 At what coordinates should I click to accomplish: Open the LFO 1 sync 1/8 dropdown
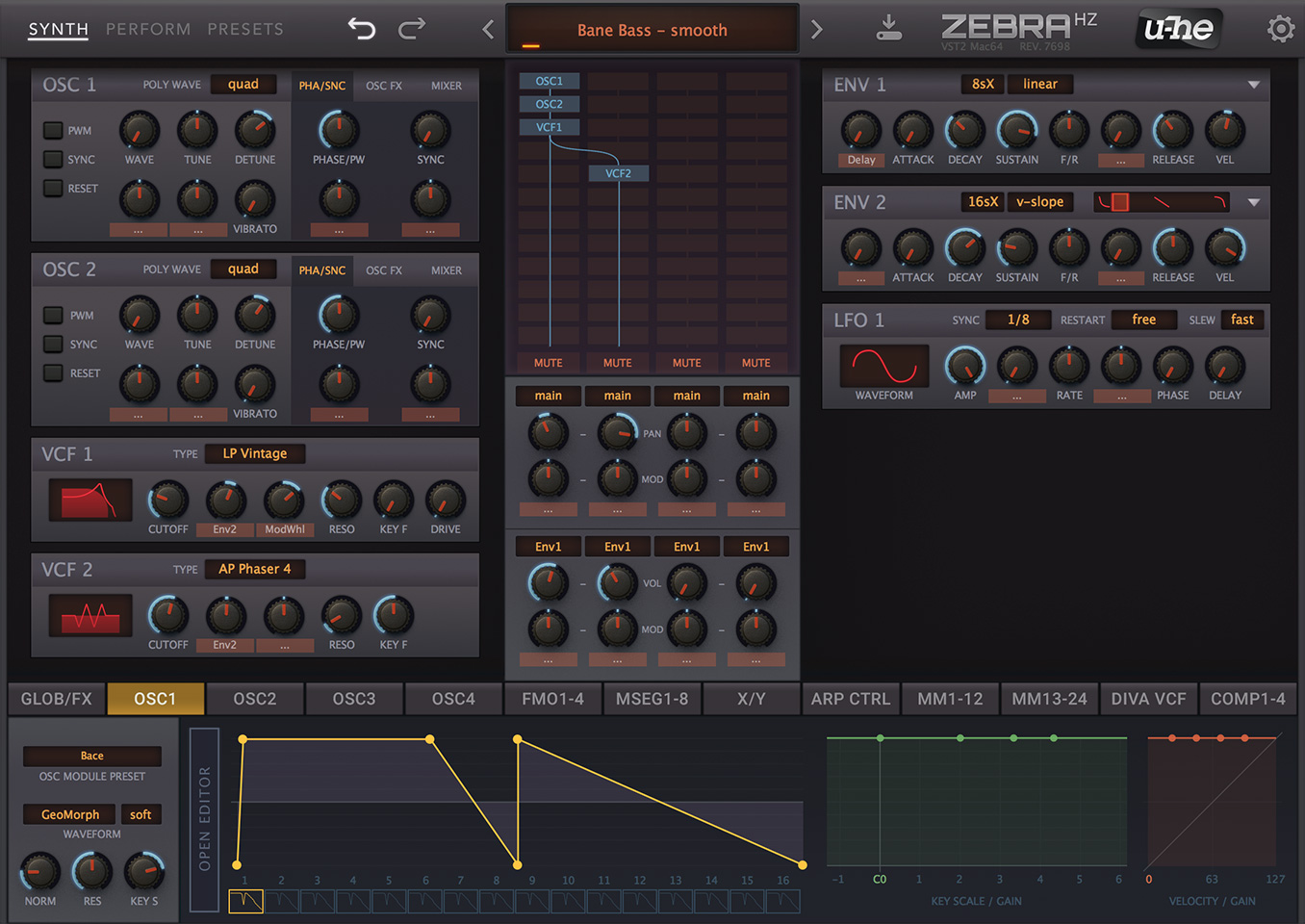[1018, 320]
